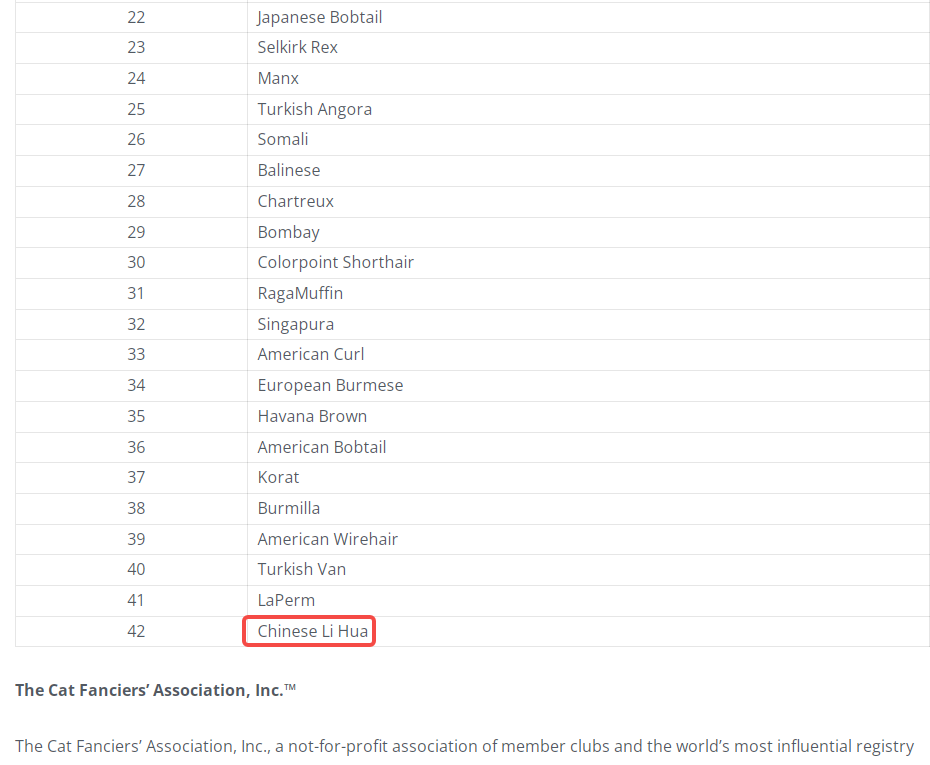Click the Balinese breed name
The height and width of the screenshot is (765, 930).
point(288,170)
